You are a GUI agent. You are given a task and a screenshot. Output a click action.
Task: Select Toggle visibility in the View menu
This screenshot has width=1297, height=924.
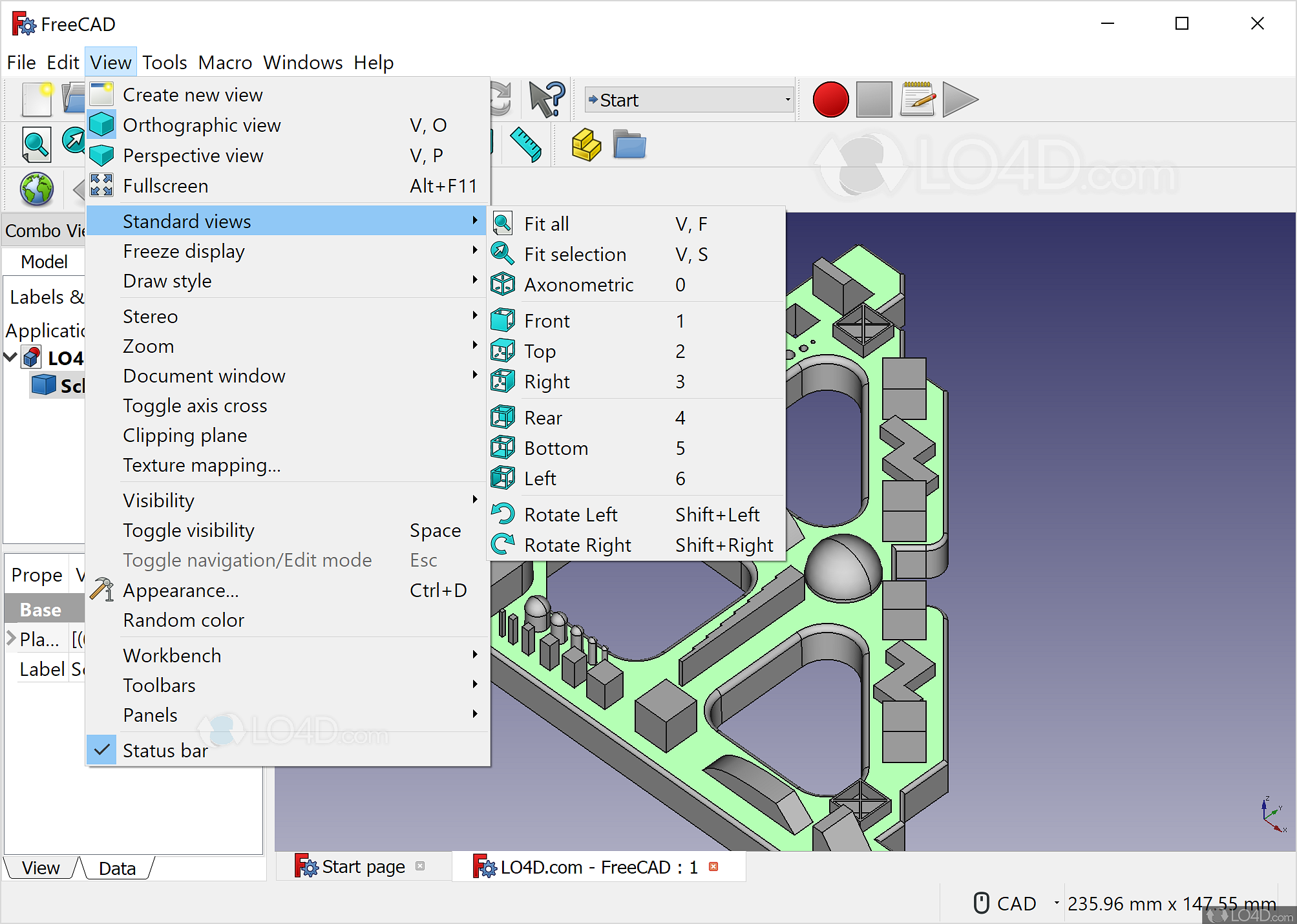[x=188, y=530]
